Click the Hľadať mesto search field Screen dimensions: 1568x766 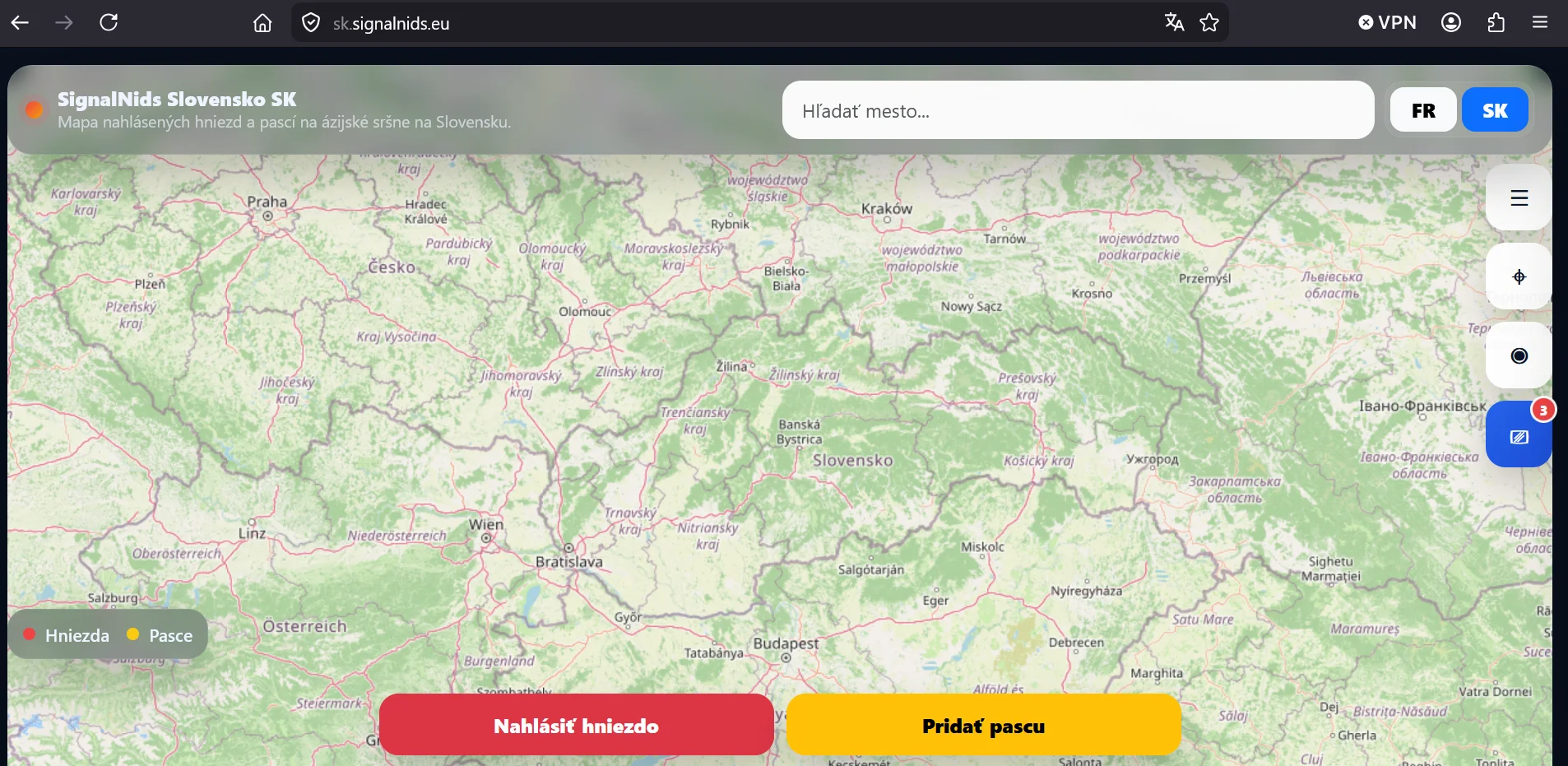click(x=1078, y=110)
